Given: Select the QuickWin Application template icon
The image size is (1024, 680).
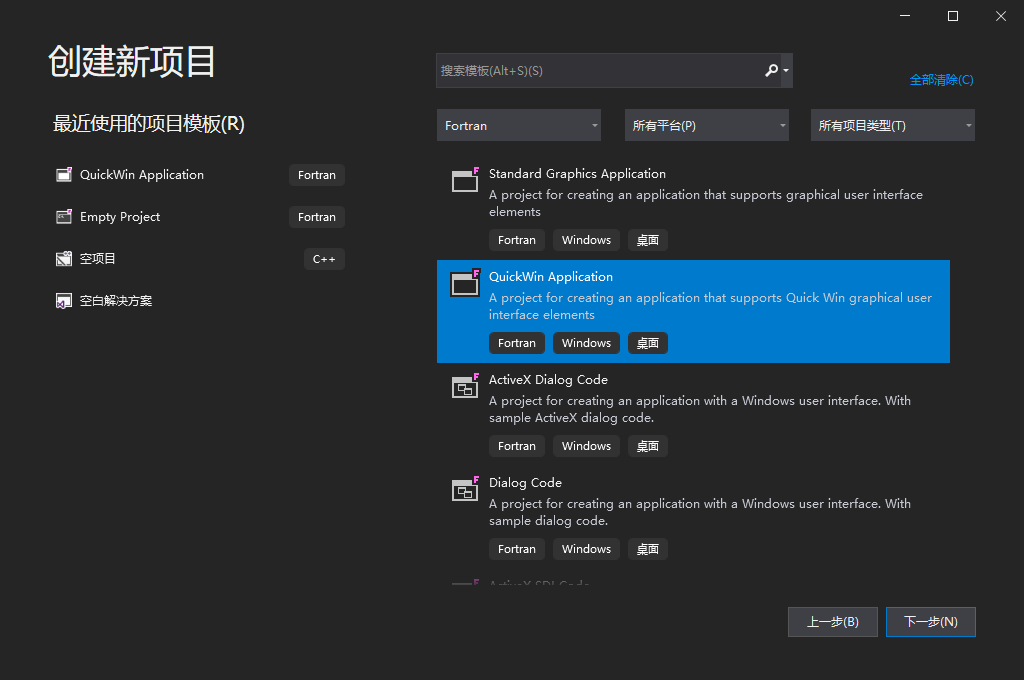Looking at the screenshot, I should pos(464,283).
